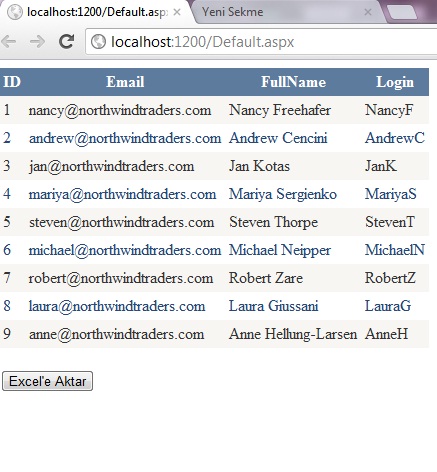Viewport: 437px width, 472px height.
Task: Click the name Steven Thorpe
Action: click(x=273, y=222)
